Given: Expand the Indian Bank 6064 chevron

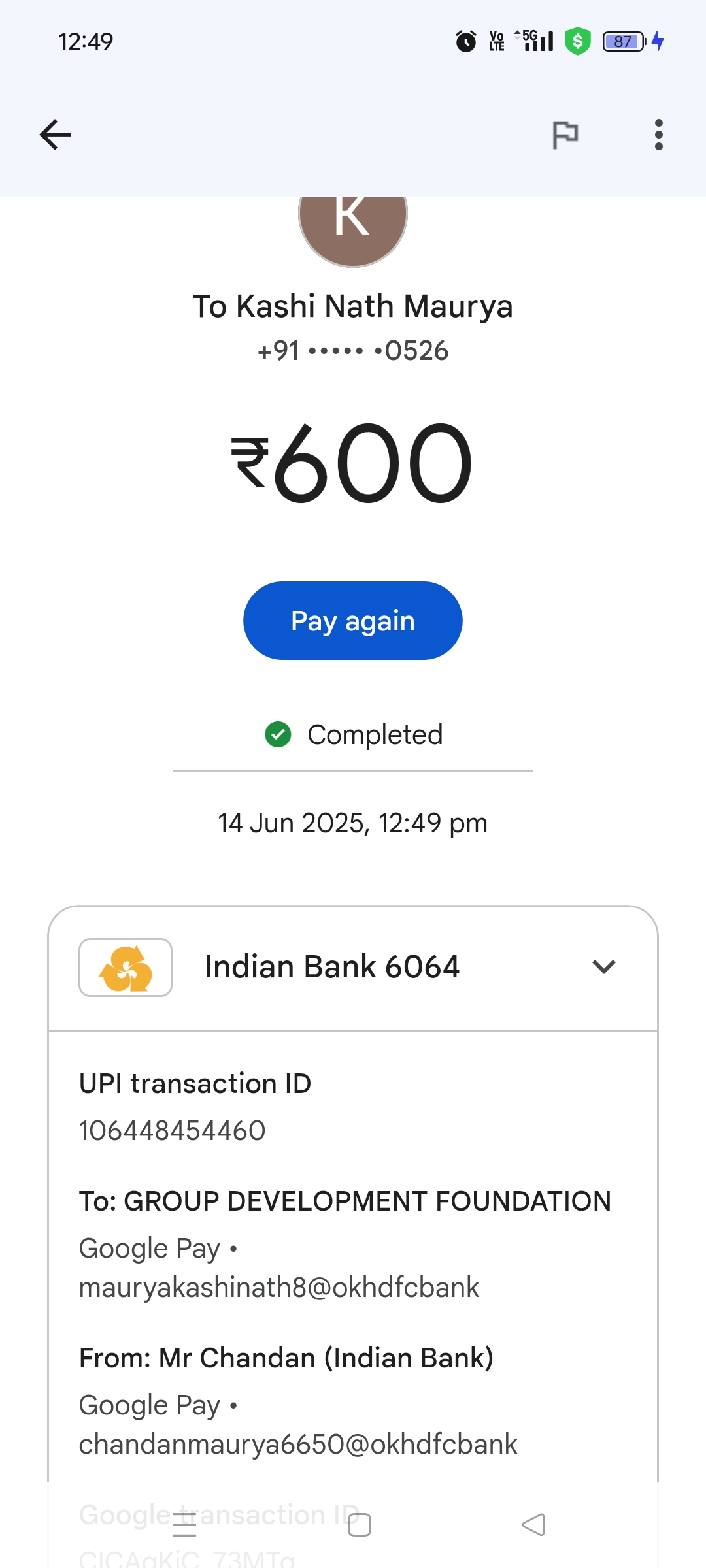Looking at the screenshot, I should pyautogui.click(x=603, y=967).
